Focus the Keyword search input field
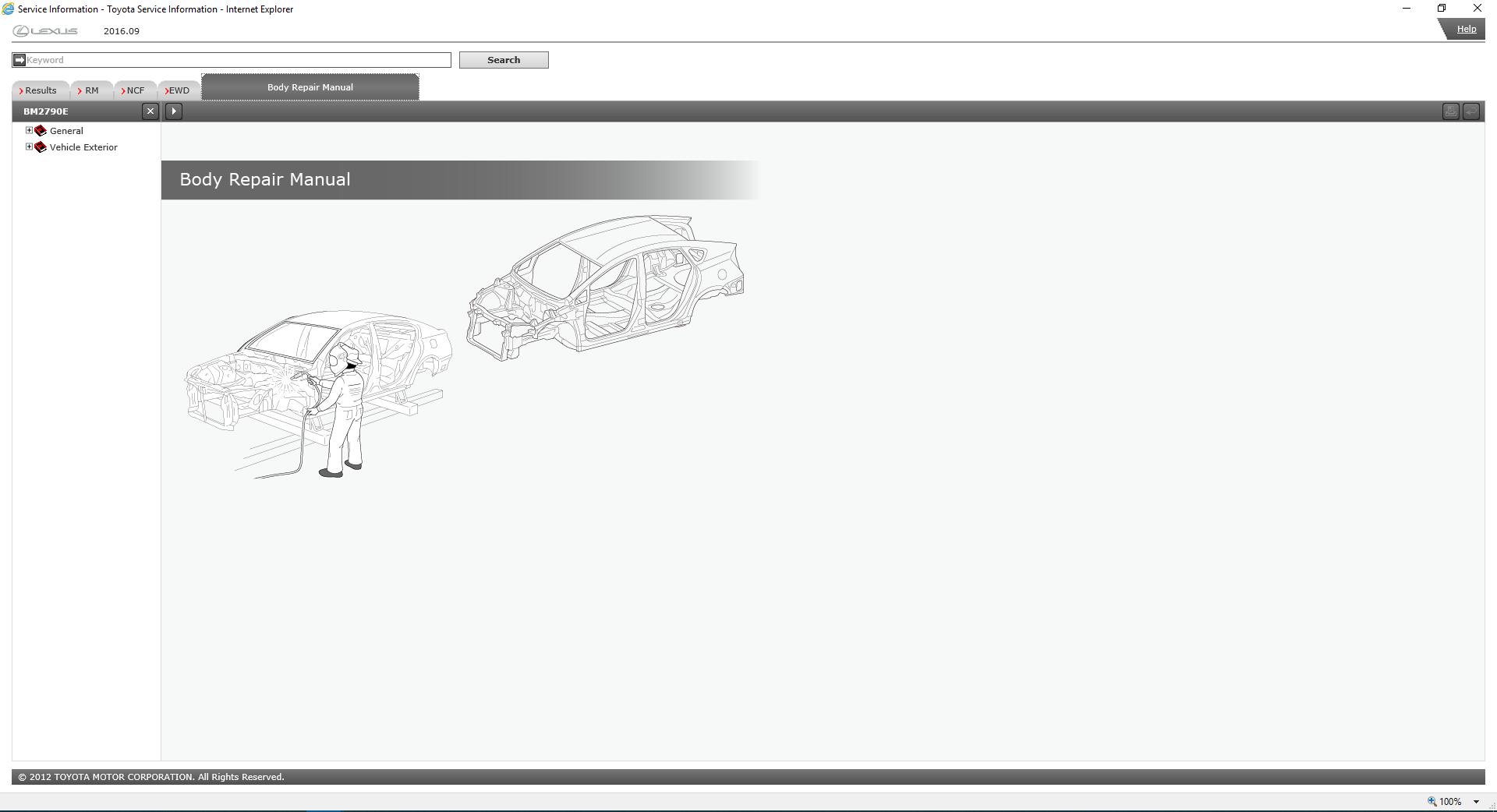 click(x=232, y=60)
